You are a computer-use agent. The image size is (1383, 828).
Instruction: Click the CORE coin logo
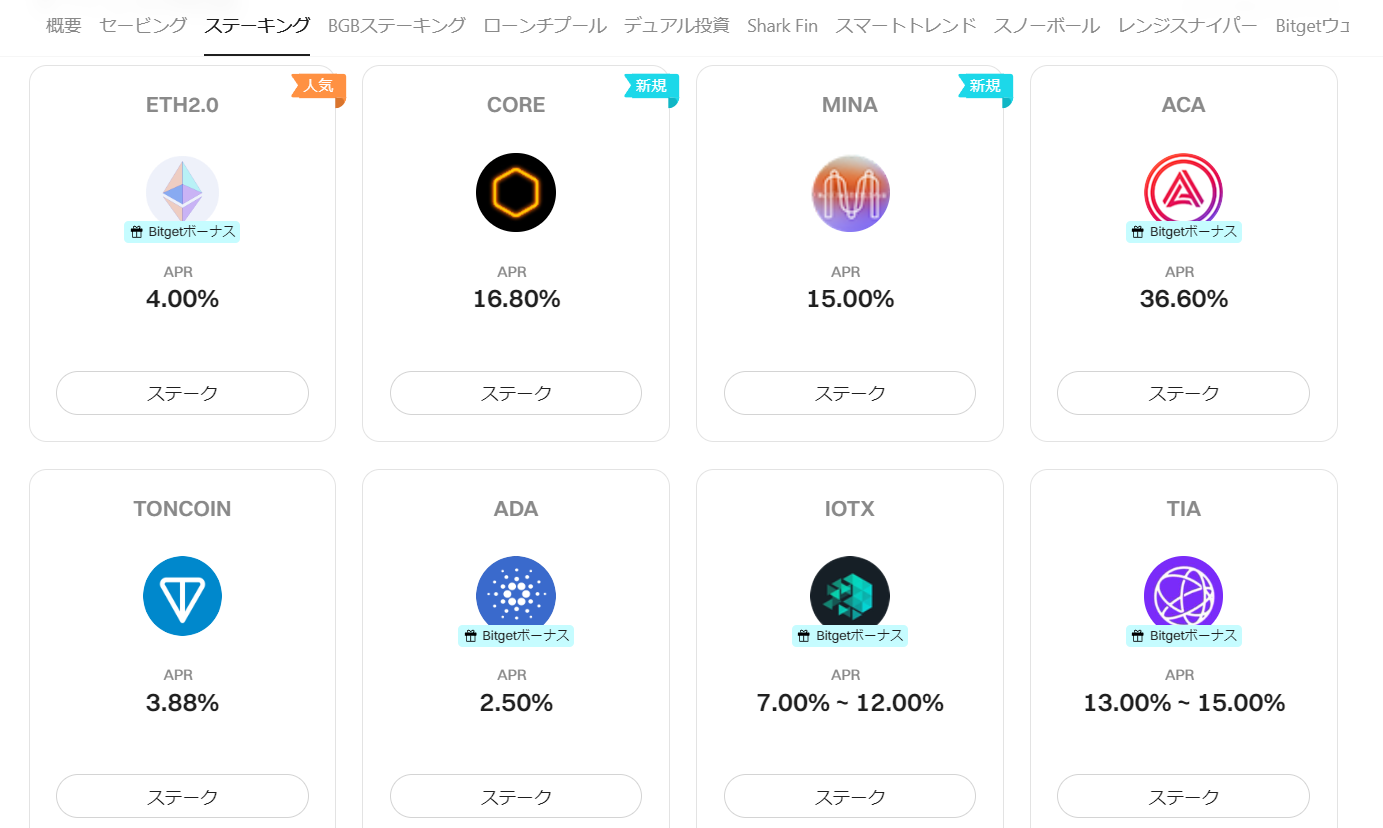(x=515, y=192)
